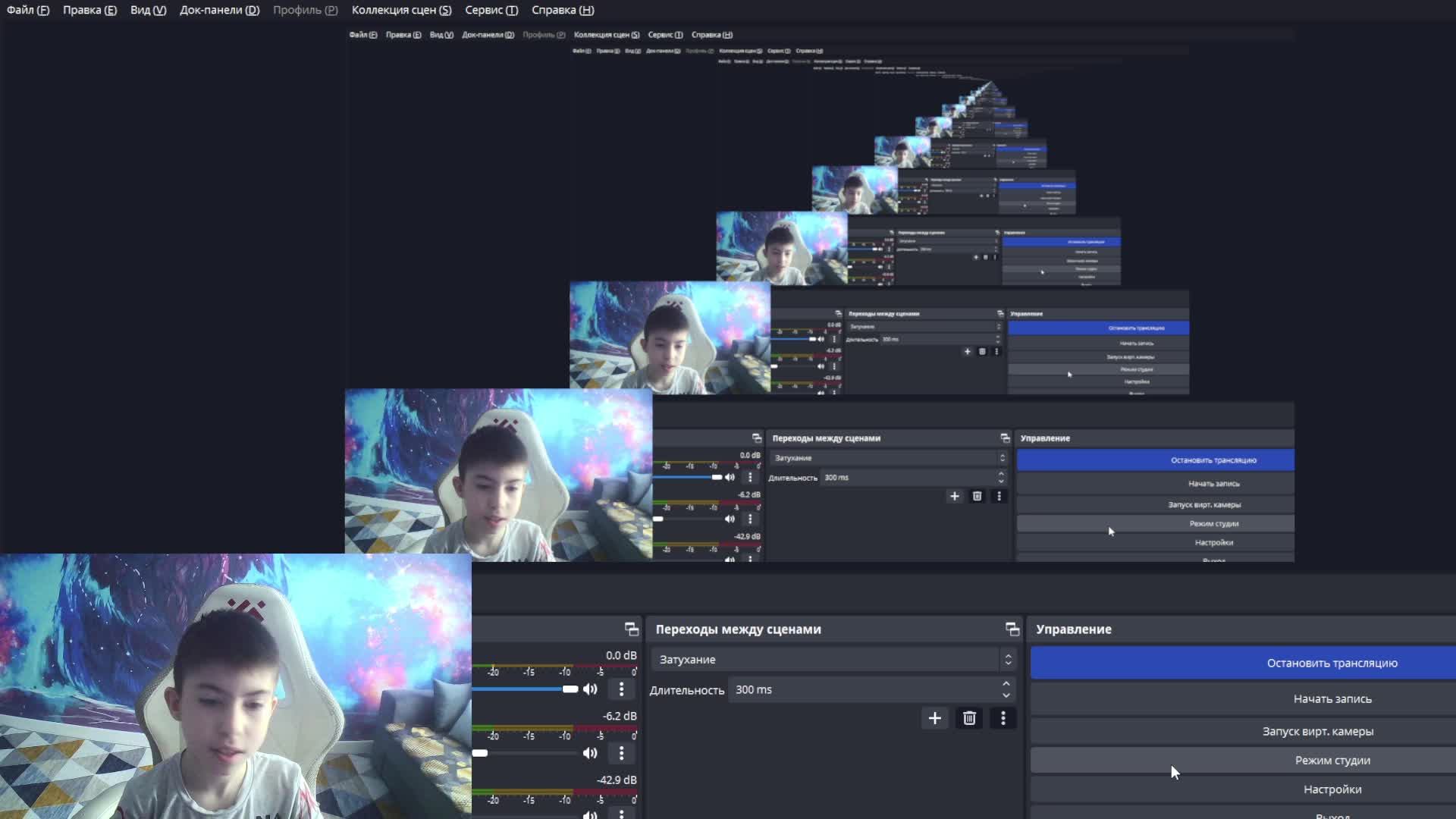
Task: Click the arrows beside the Затухание transition
Action: (x=1008, y=659)
